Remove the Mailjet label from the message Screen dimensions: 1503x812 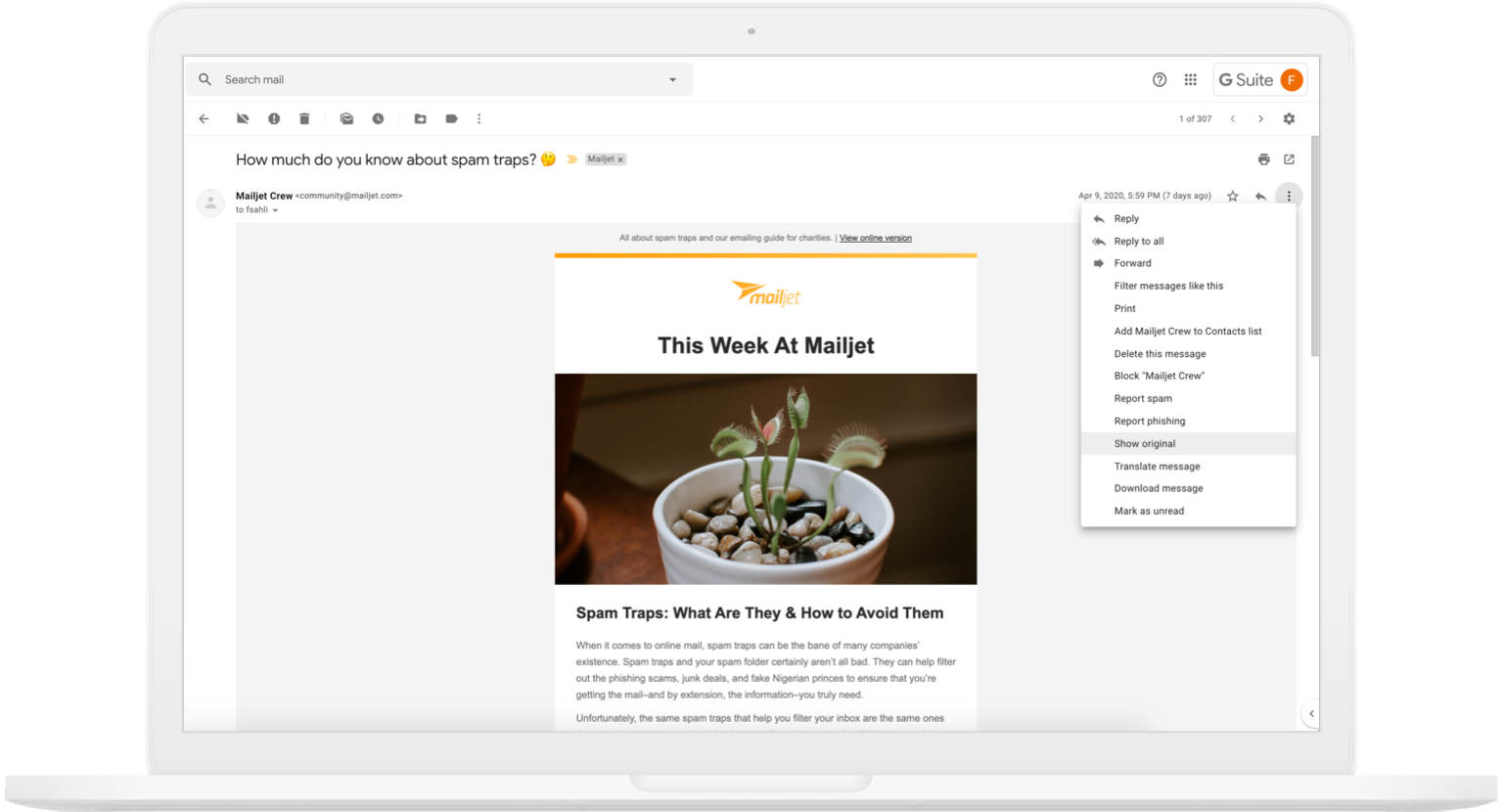click(620, 159)
